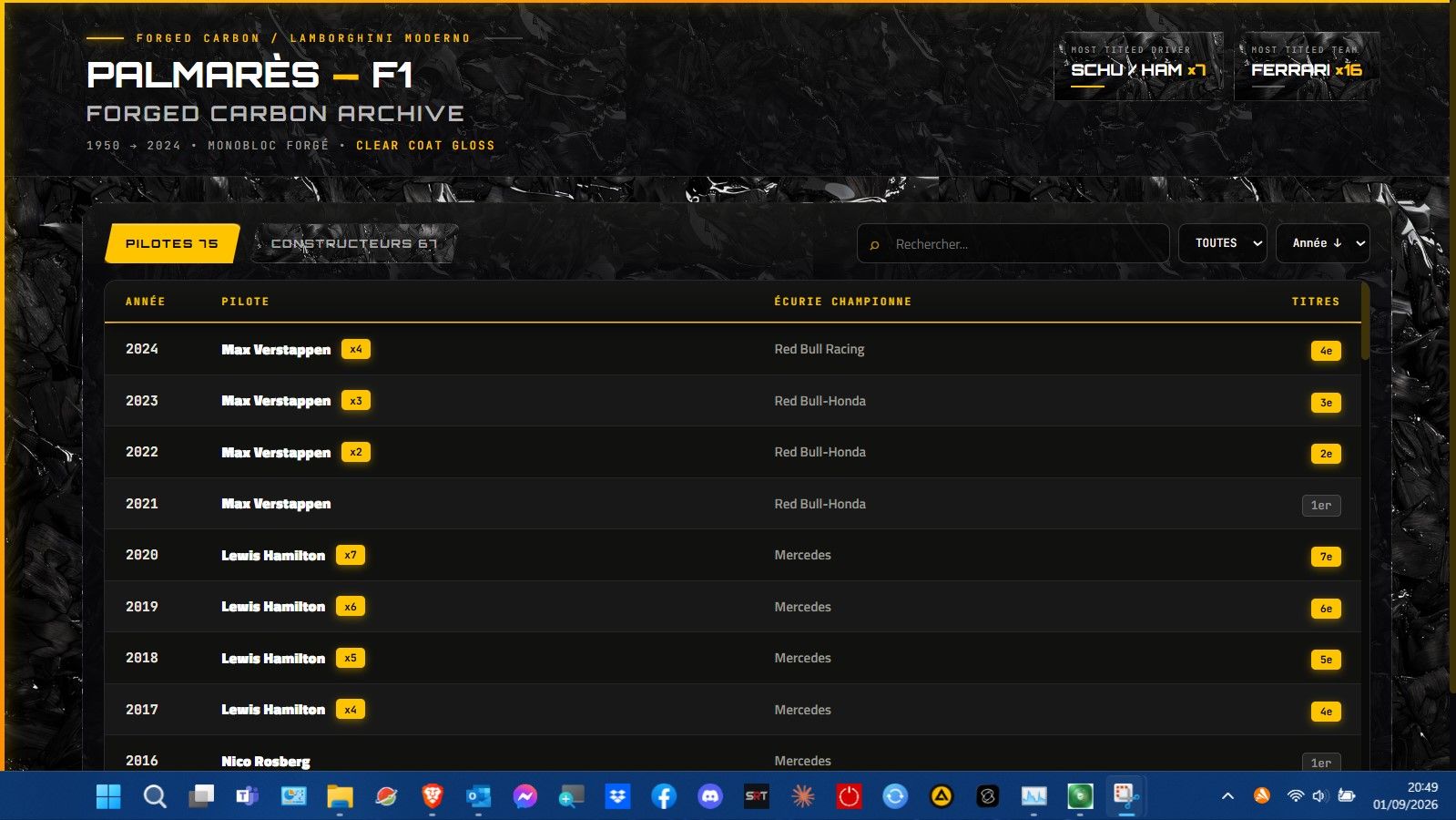Screen dimensions: 1456x820
Task: Click the search magnifier icon in Rechercher field
Action: [x=874, y=244]
